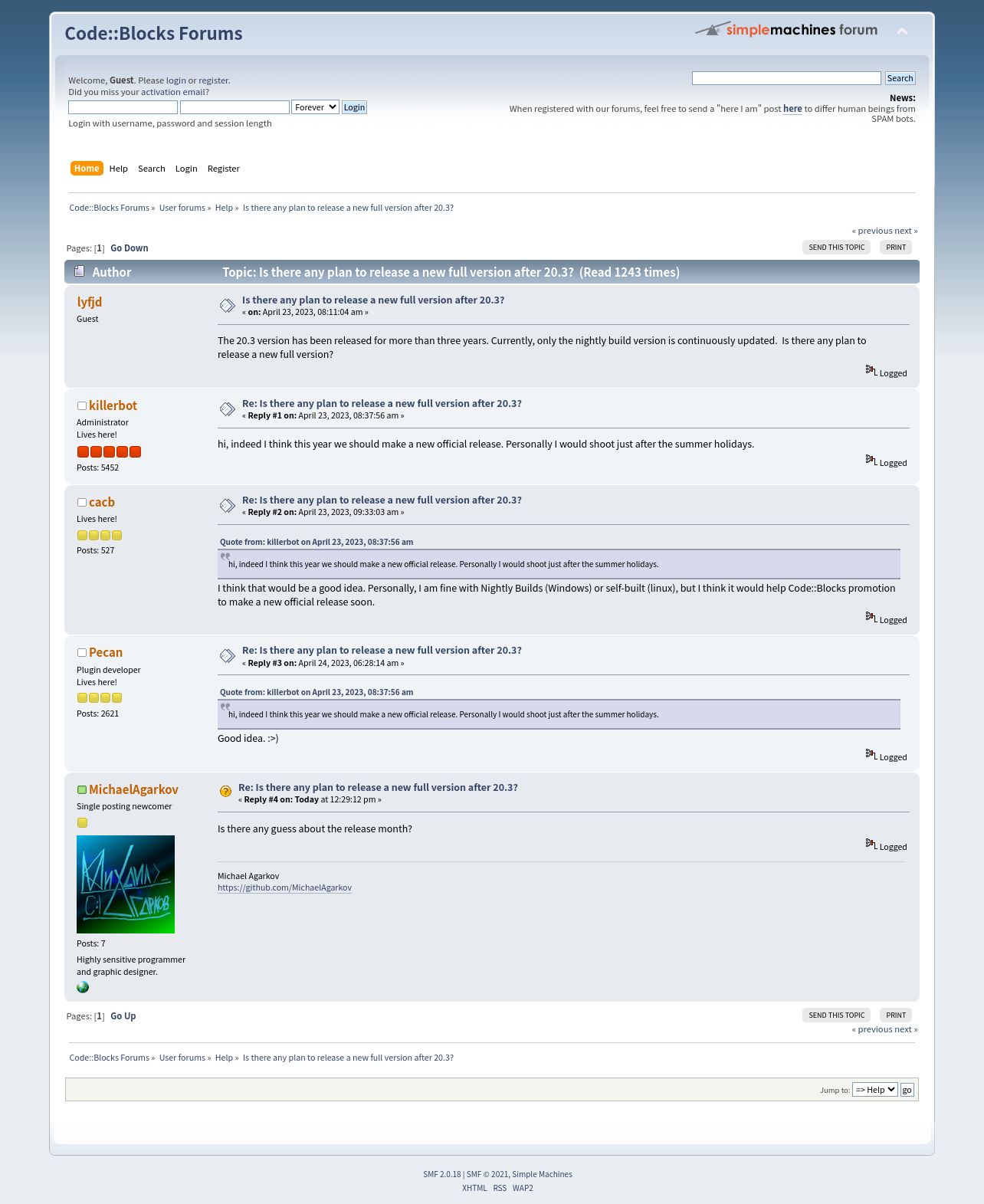The width and height of the screenshot is (984, 1204).
Task: Open the Jump to Help dropdown
Action: 874,1090
